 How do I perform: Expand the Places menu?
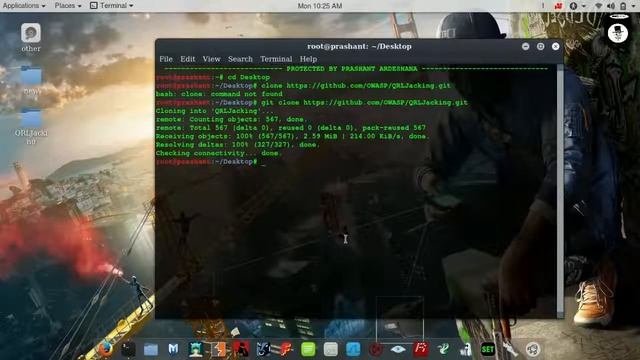(68, 6)
